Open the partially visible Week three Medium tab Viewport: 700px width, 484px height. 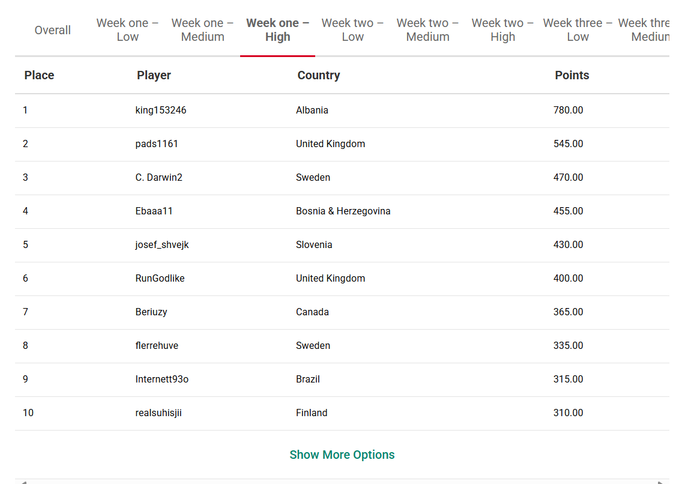point(643,30)
